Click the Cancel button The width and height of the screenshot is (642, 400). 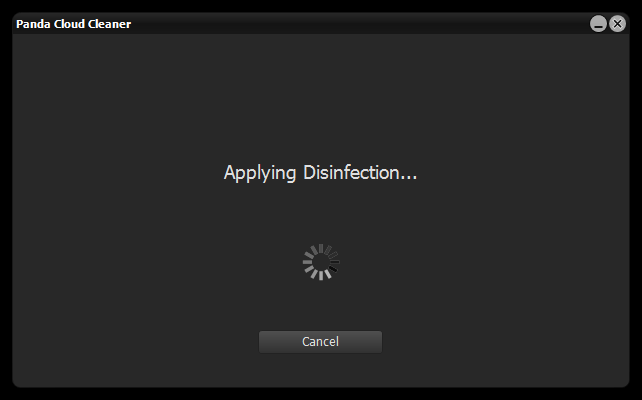(x=320, y=342)
